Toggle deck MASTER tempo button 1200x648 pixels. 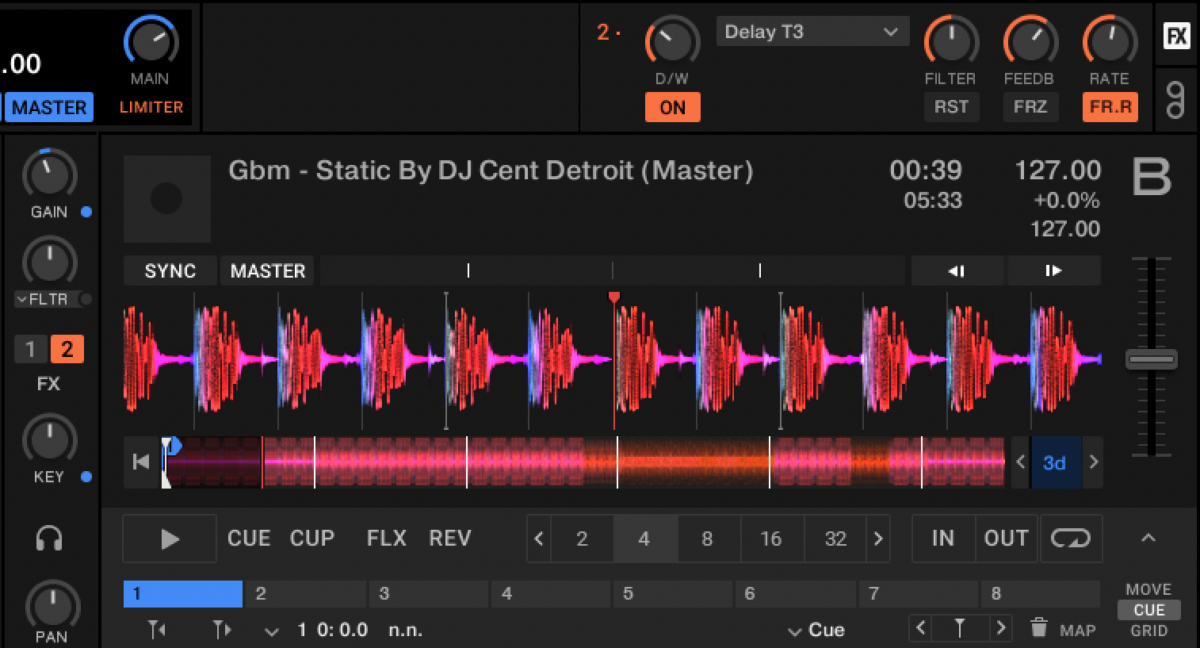point(267,271)
